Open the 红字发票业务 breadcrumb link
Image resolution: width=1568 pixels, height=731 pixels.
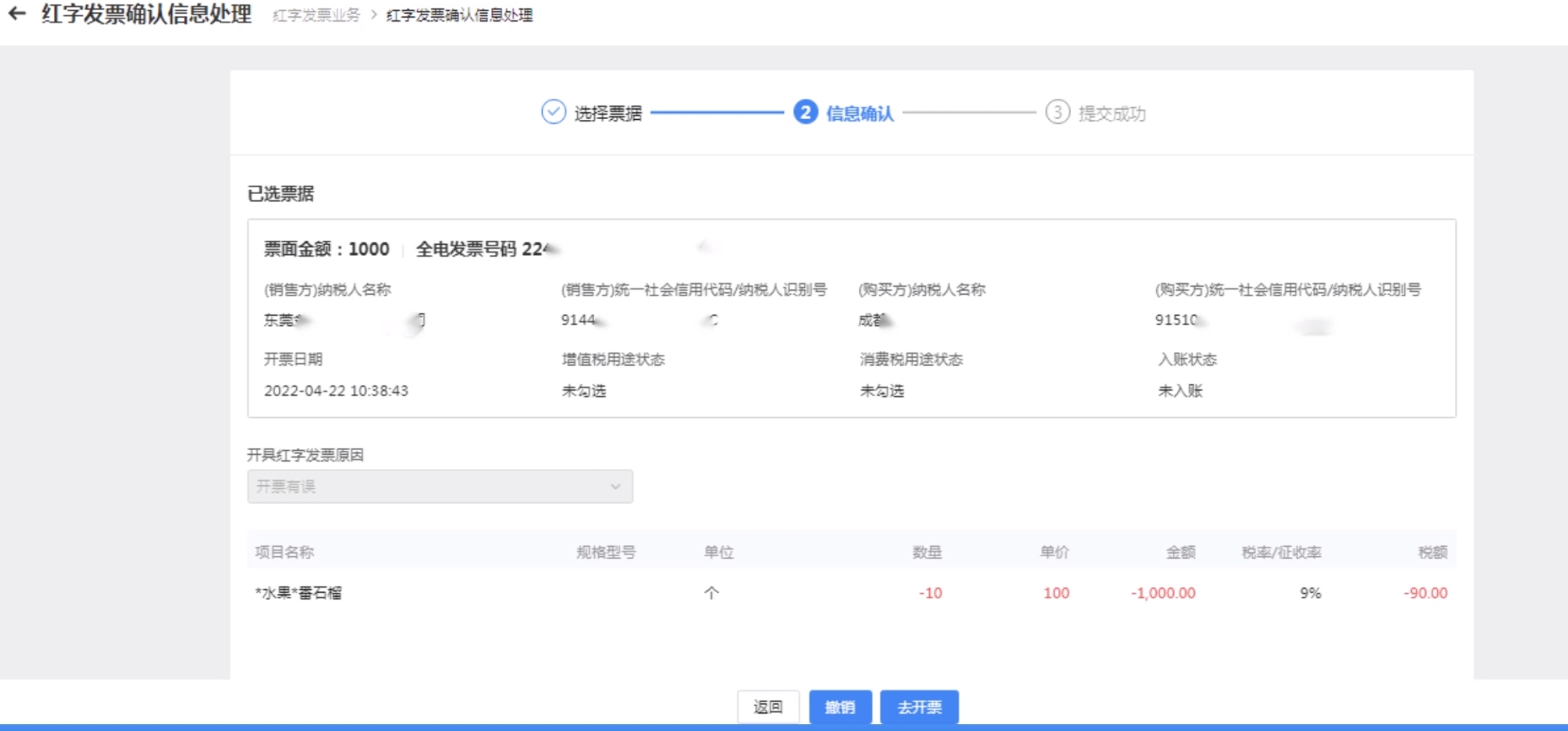coord(316,15)
